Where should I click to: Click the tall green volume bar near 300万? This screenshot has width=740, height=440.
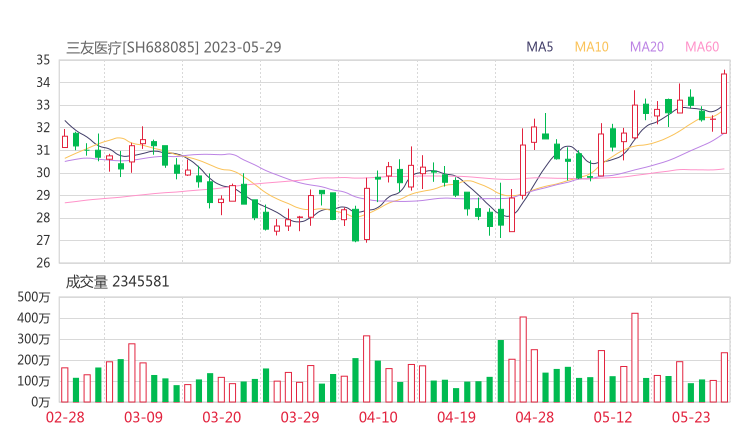[x=501, y=371]
